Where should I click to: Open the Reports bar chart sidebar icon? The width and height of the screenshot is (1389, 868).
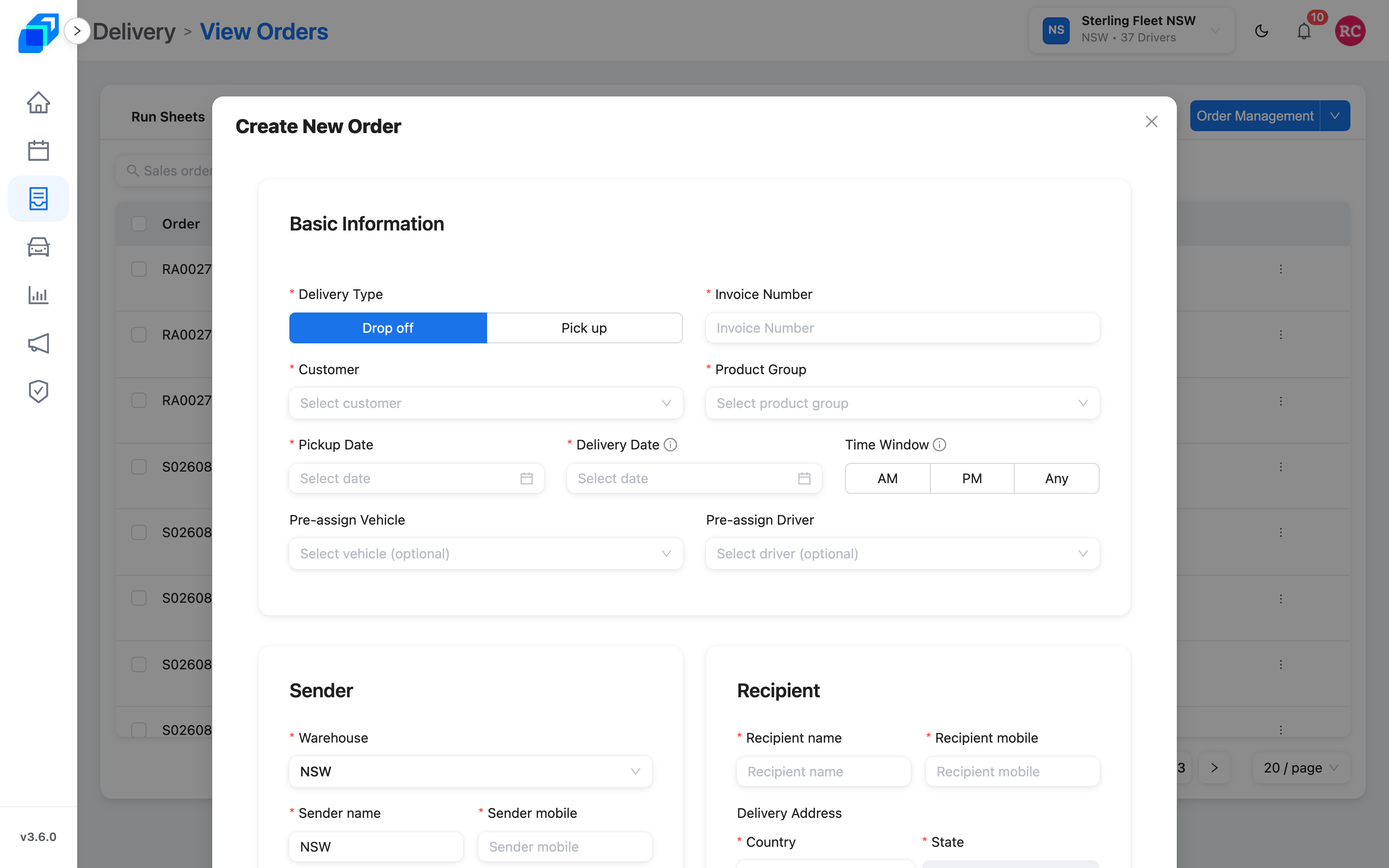(x=39, y=295)
